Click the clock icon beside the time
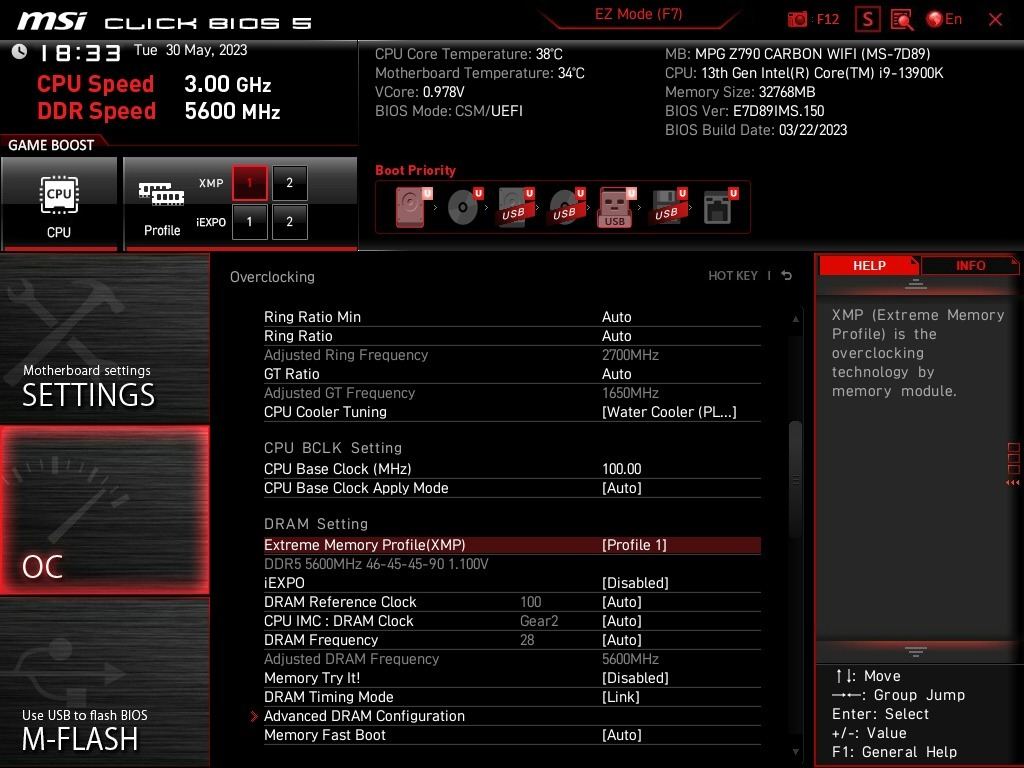Screen dimensions: 1024x768 [20, 52]
